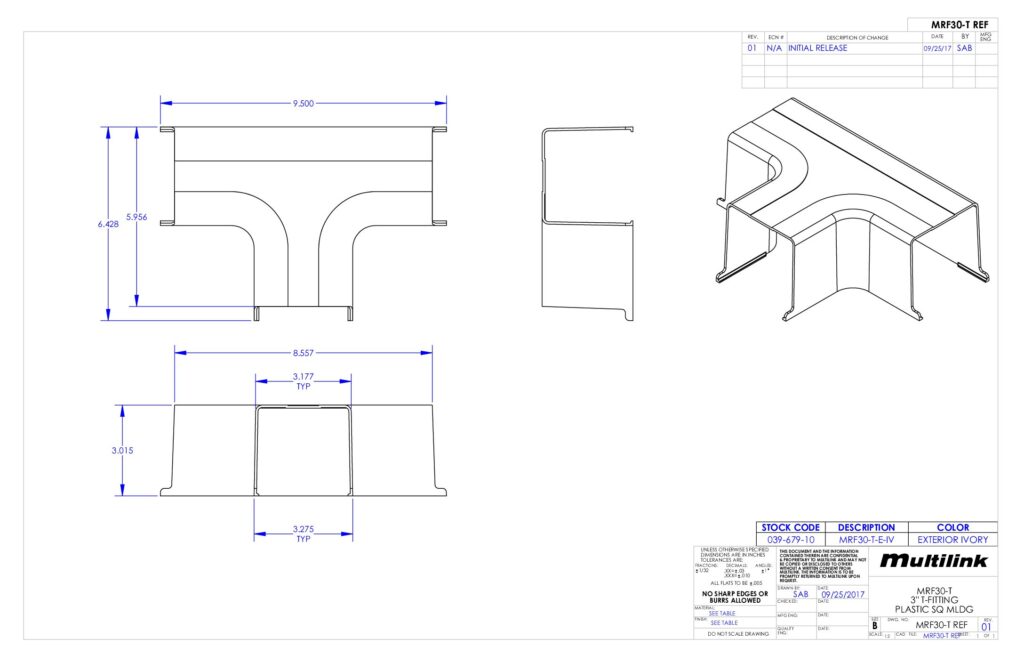Select the 3.177 TYP dimension
Image resolution: width=1024 pixels, height=663 pixels.
[x=303, y=381]
